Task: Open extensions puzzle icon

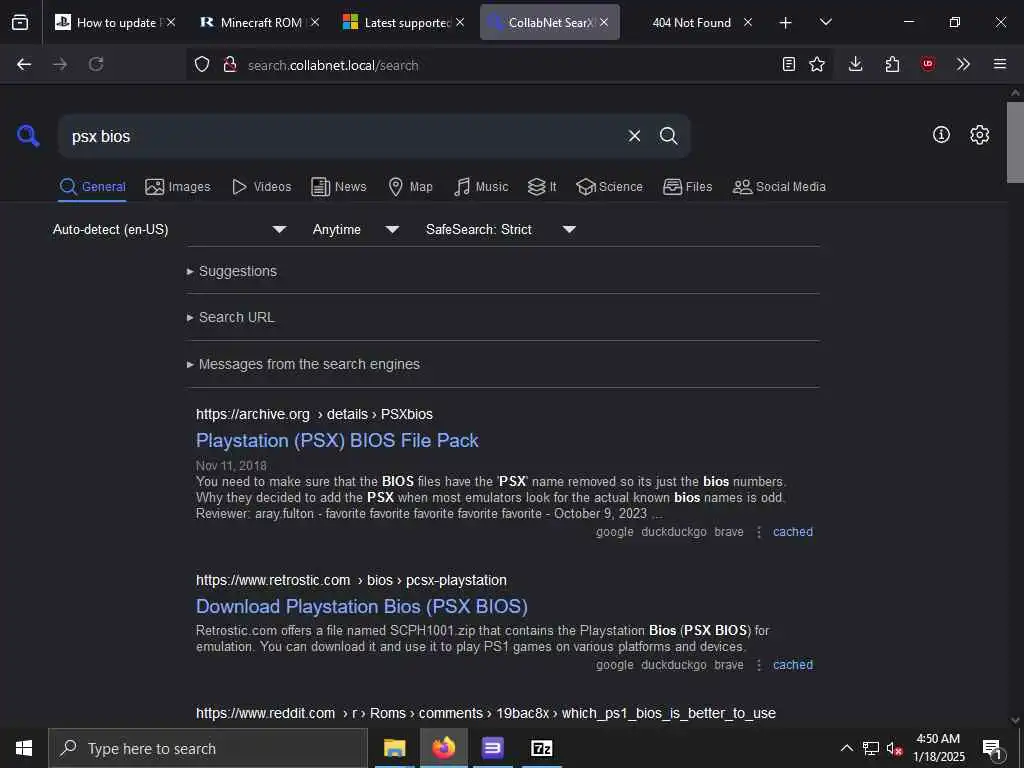Action: [892, 64]
